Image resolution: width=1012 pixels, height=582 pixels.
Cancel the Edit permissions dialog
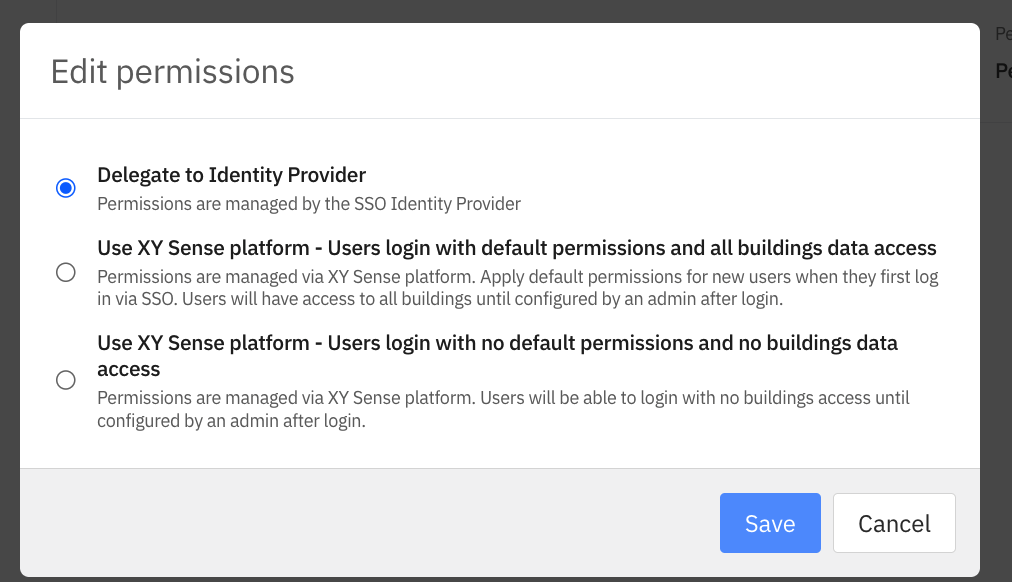(x=894, y=523)
